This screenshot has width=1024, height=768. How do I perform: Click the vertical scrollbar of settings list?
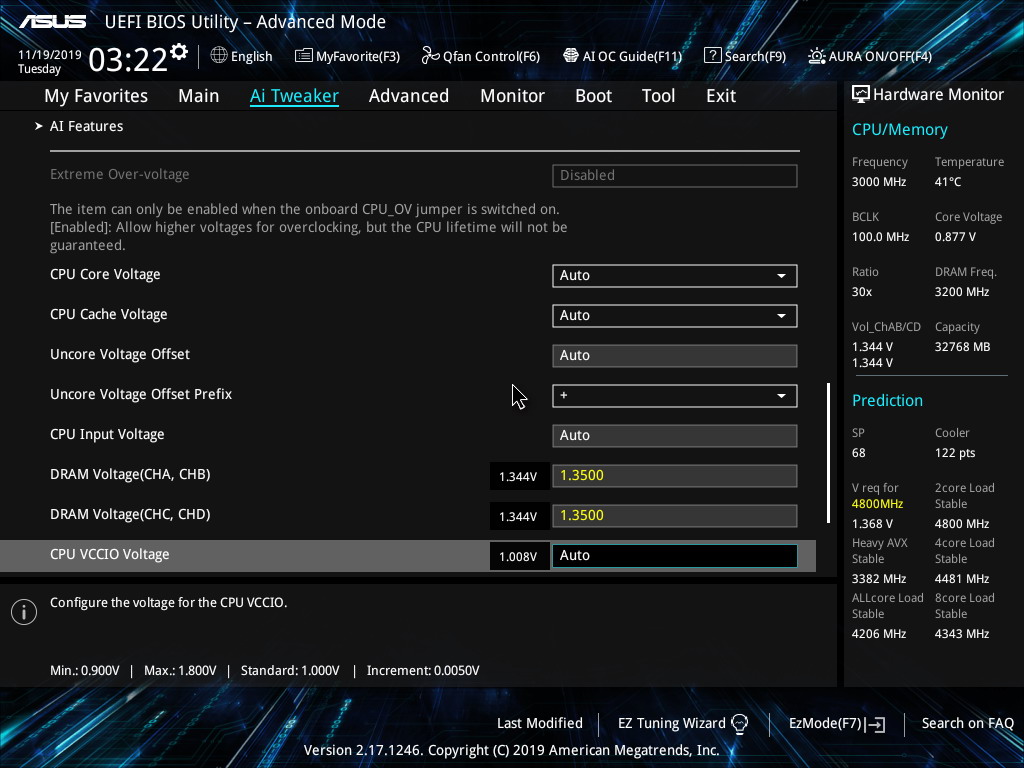pos(828,453)
